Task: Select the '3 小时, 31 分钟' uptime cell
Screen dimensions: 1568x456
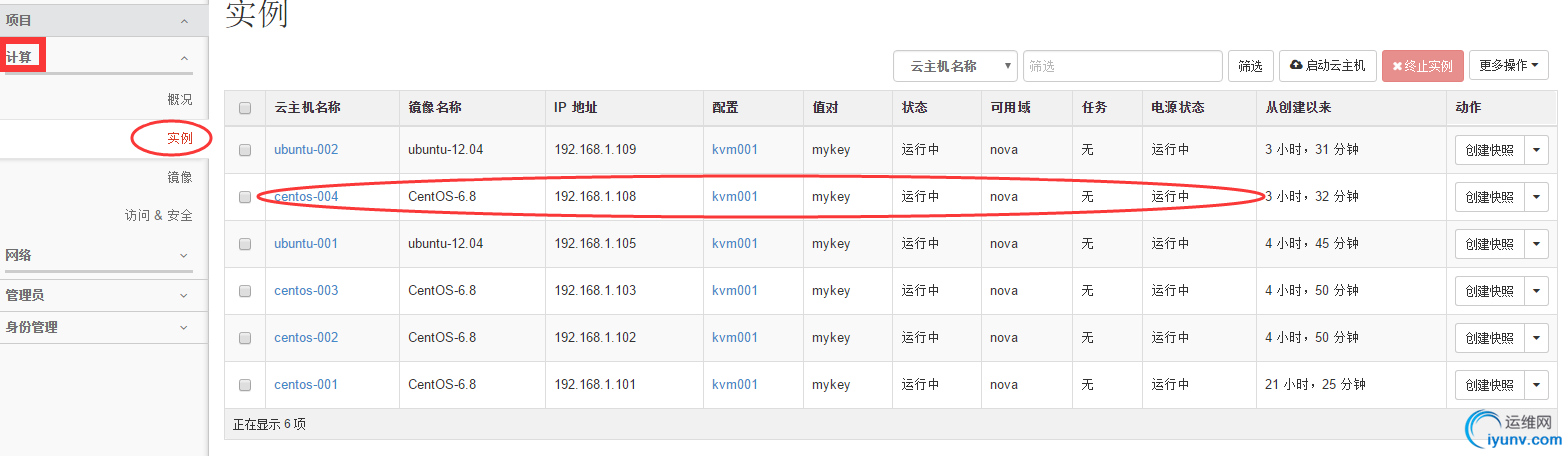Action: coord(1312,150)
